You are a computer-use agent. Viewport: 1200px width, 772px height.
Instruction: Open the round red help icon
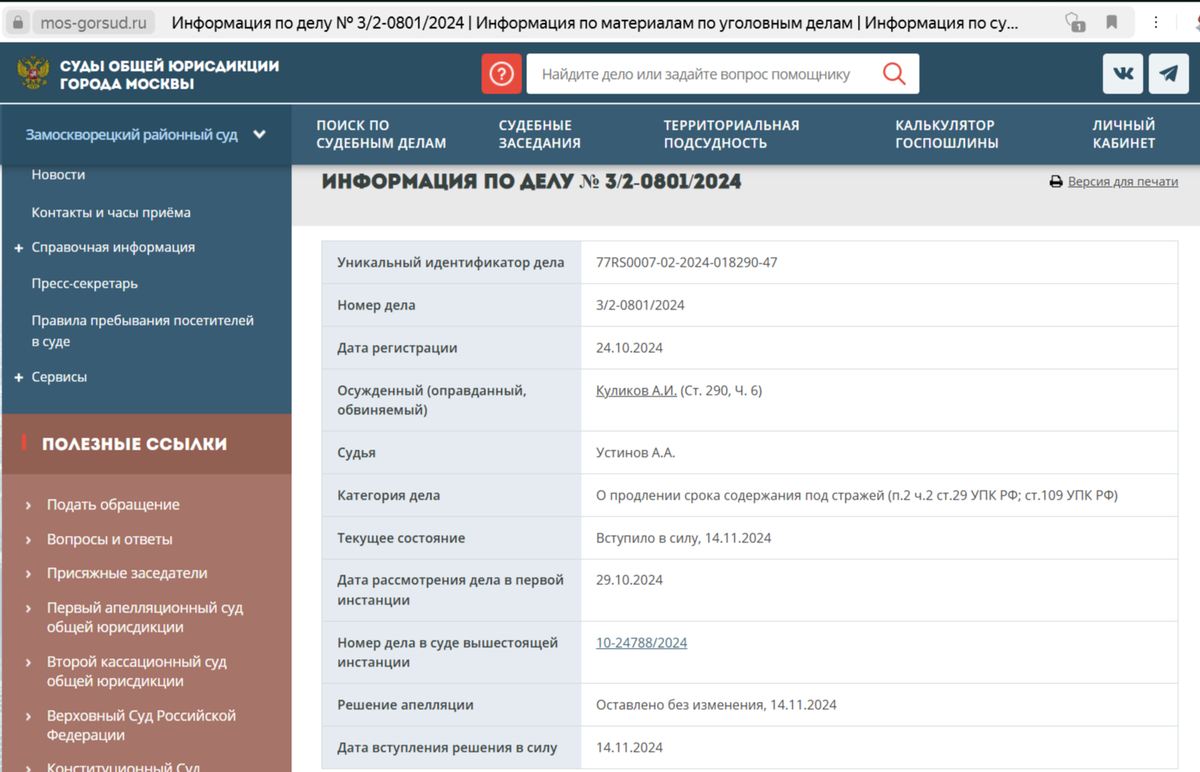pyautogui.click(x=501, y=73)
